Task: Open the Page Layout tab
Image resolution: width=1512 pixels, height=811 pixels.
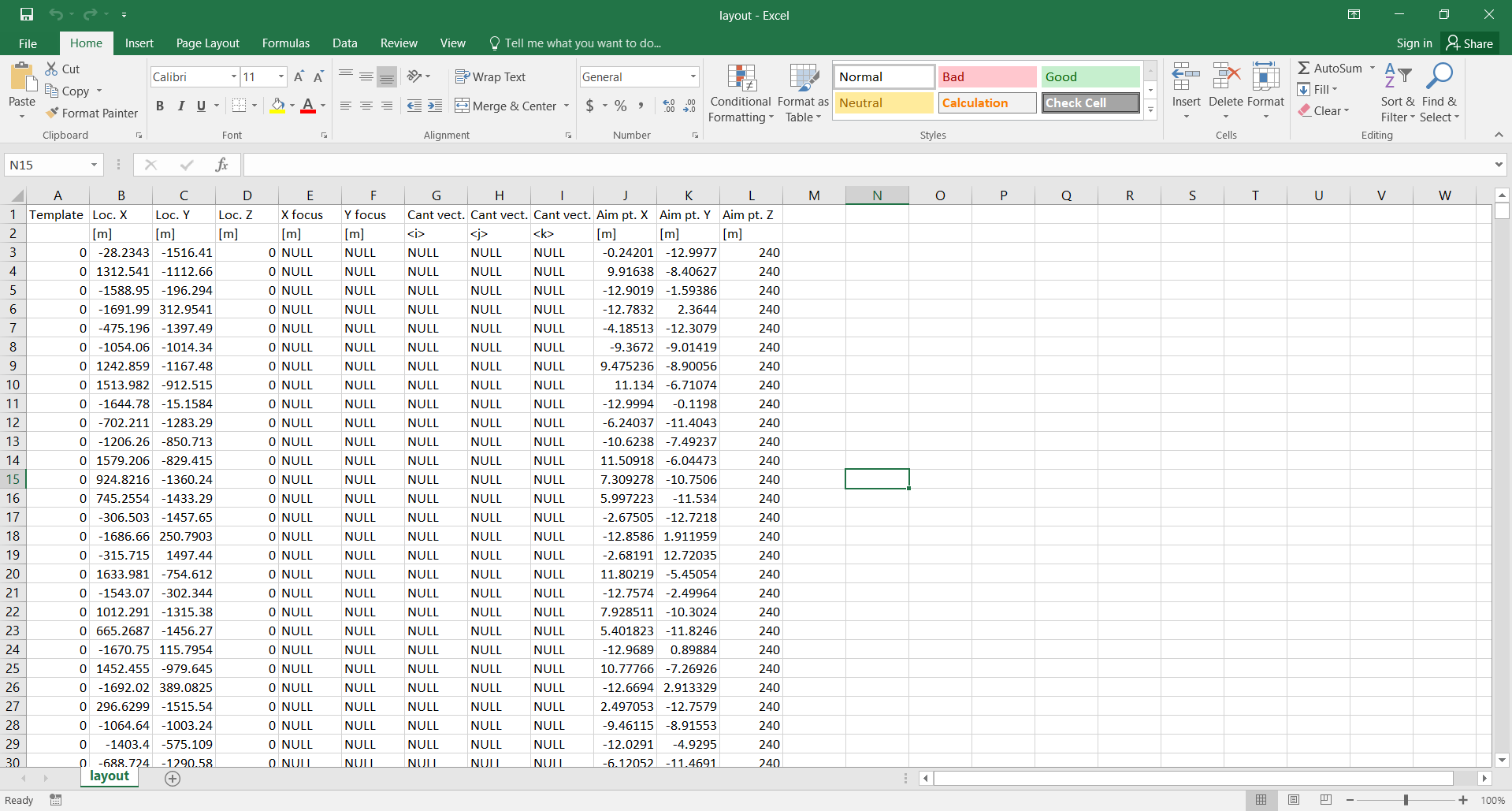Action: (207, 43)
